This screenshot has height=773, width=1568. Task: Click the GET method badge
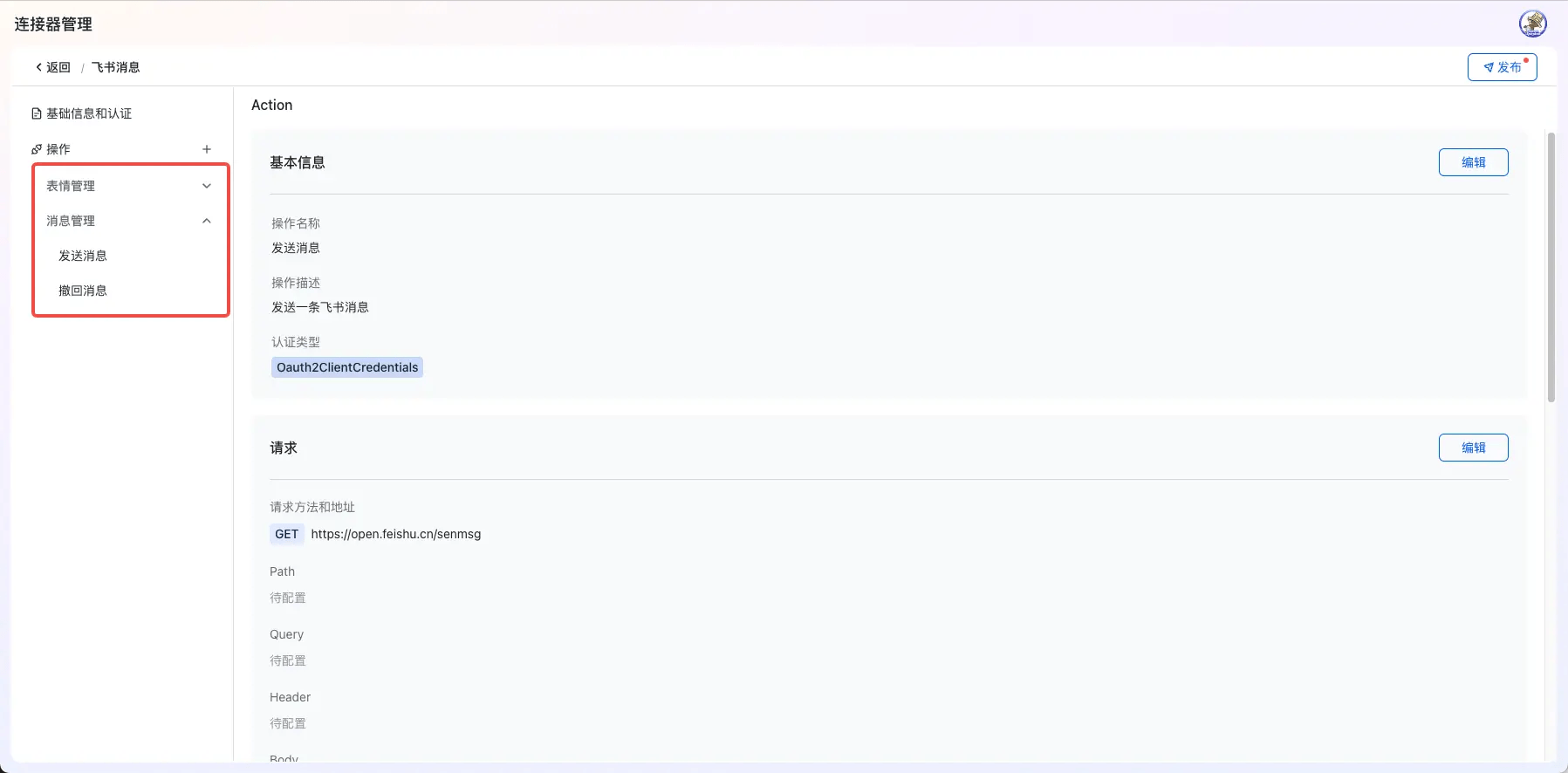point(286,534)
